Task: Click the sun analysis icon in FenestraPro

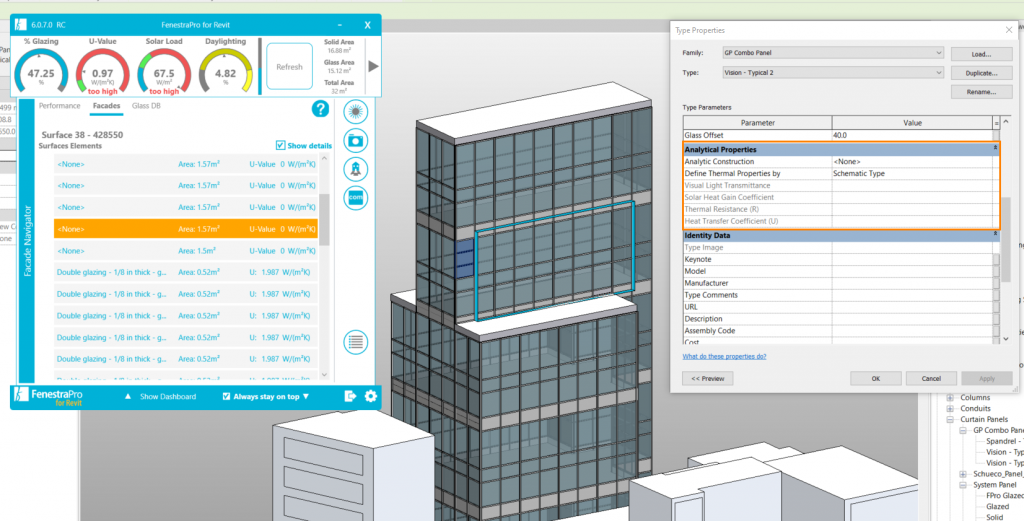Action: 355,112
